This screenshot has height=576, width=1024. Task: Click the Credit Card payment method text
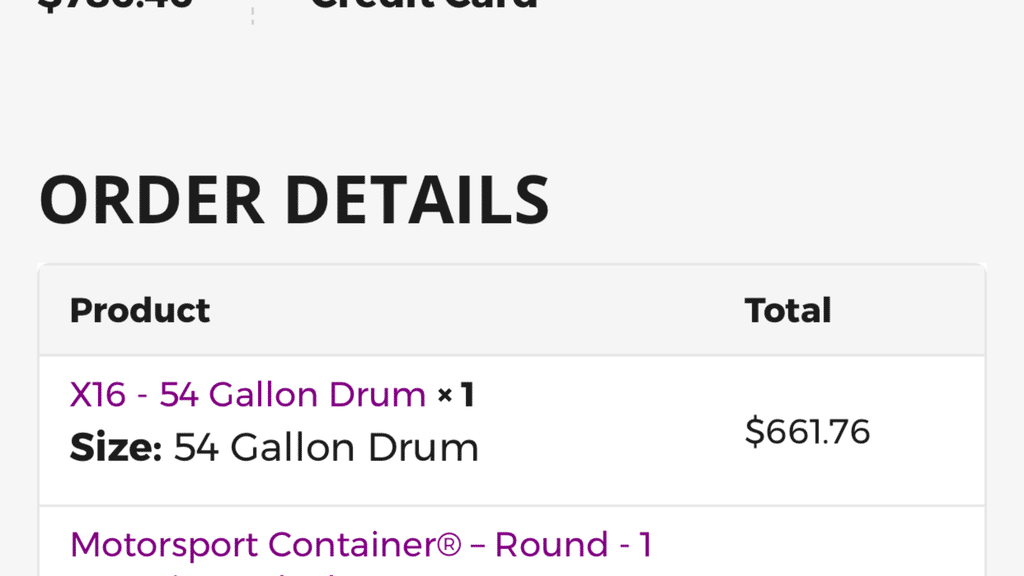coord(423,5)
